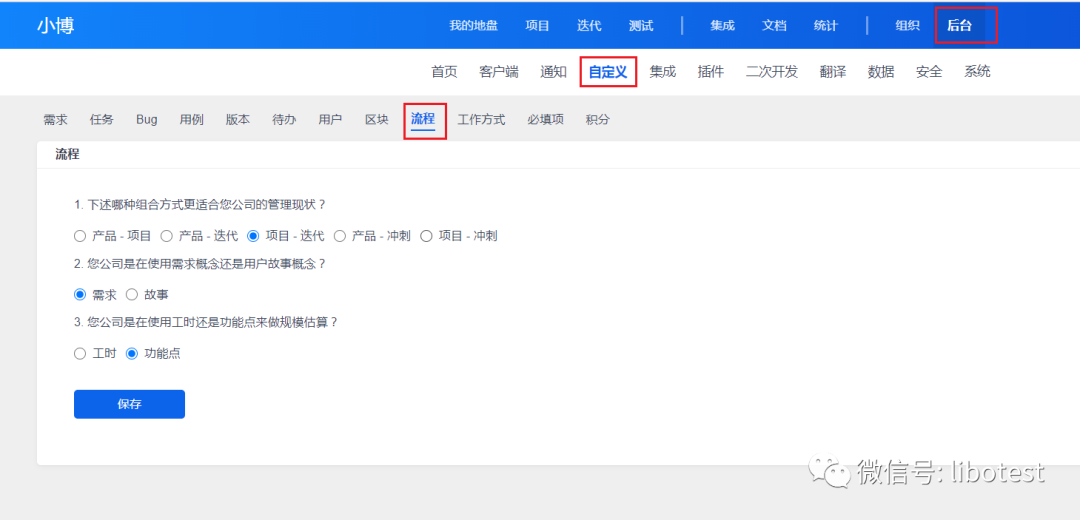
Task: Open the 我的地盘 top menu
Action: [473, 25]
